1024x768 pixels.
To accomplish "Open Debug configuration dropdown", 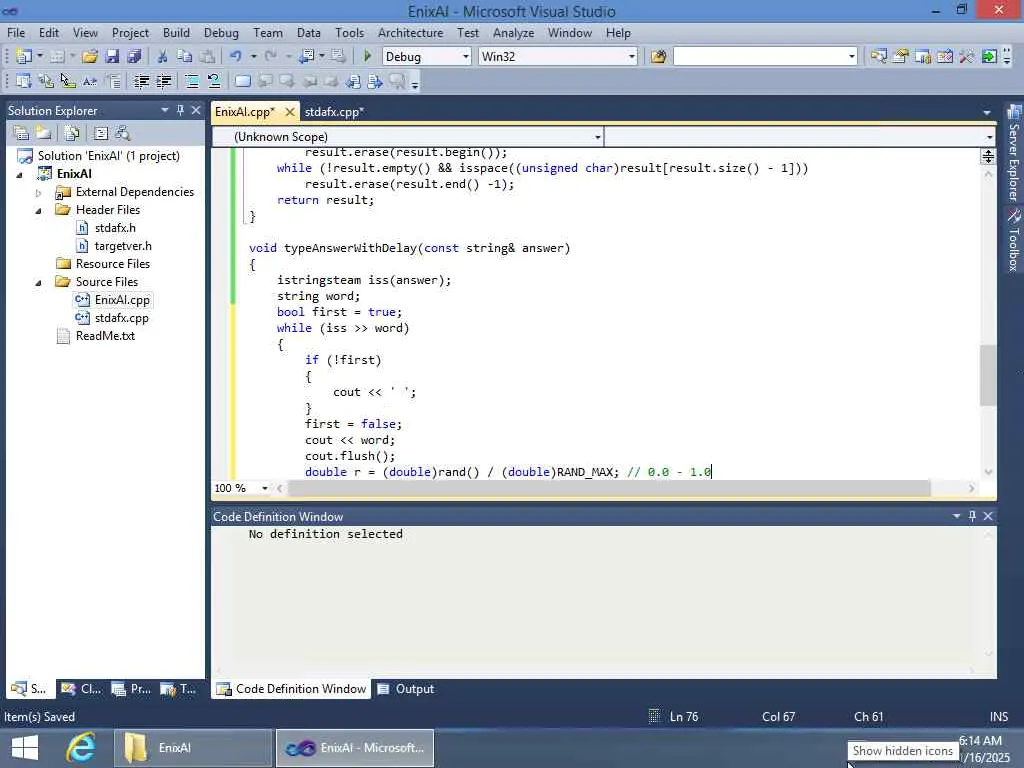I will 466,56.
